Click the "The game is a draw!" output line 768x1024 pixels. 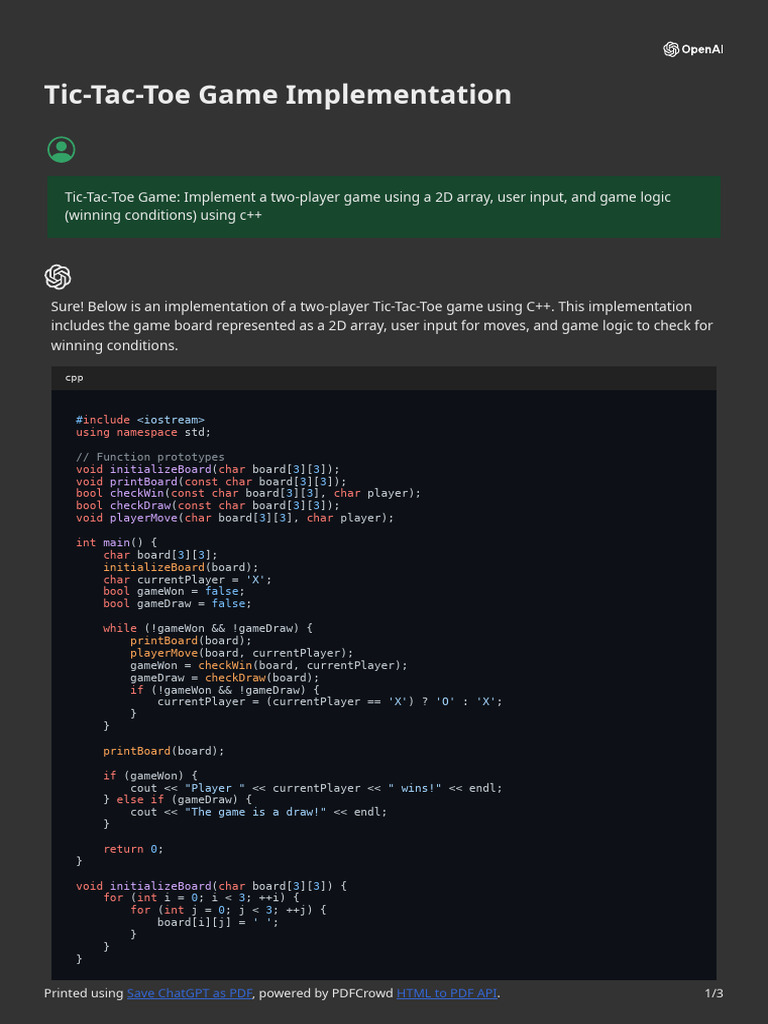(x=258, y=812)
